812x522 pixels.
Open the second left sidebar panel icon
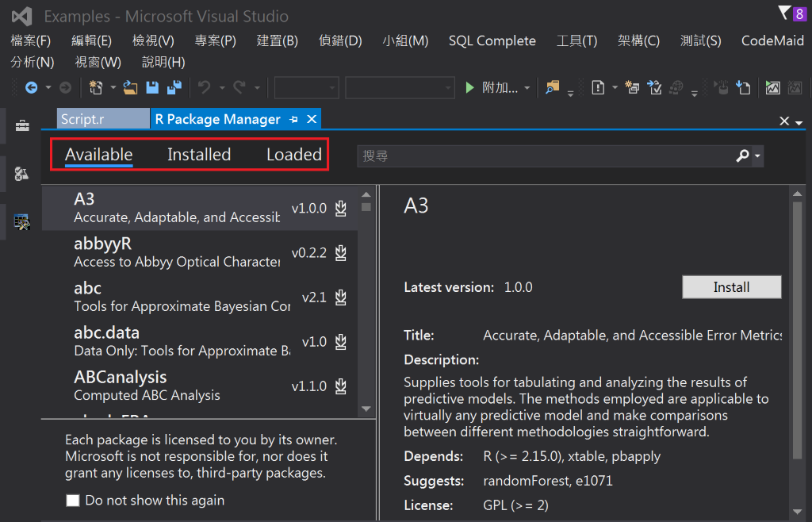[x=22, y=173]
